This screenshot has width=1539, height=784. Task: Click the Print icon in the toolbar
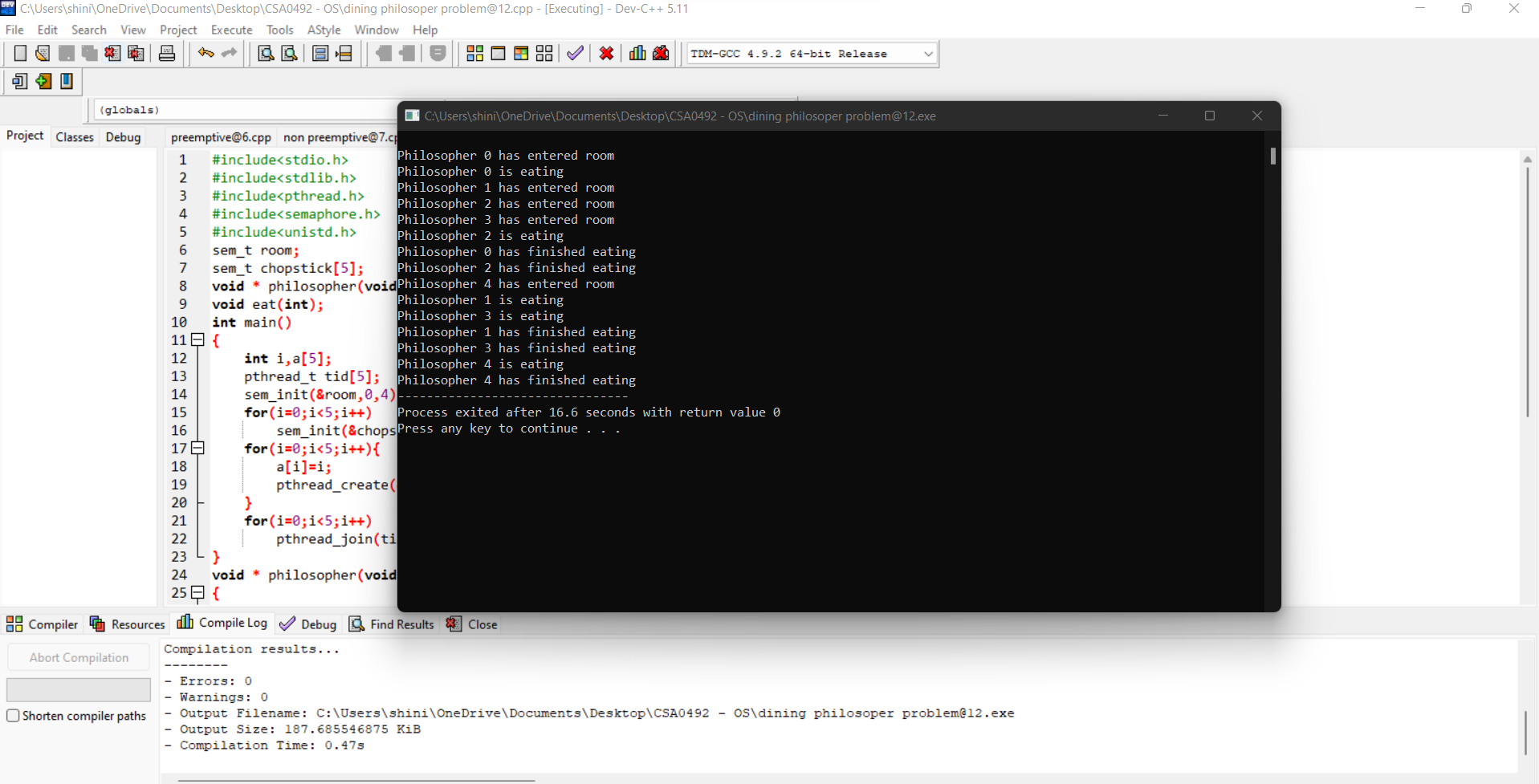(x=166, y=53)
